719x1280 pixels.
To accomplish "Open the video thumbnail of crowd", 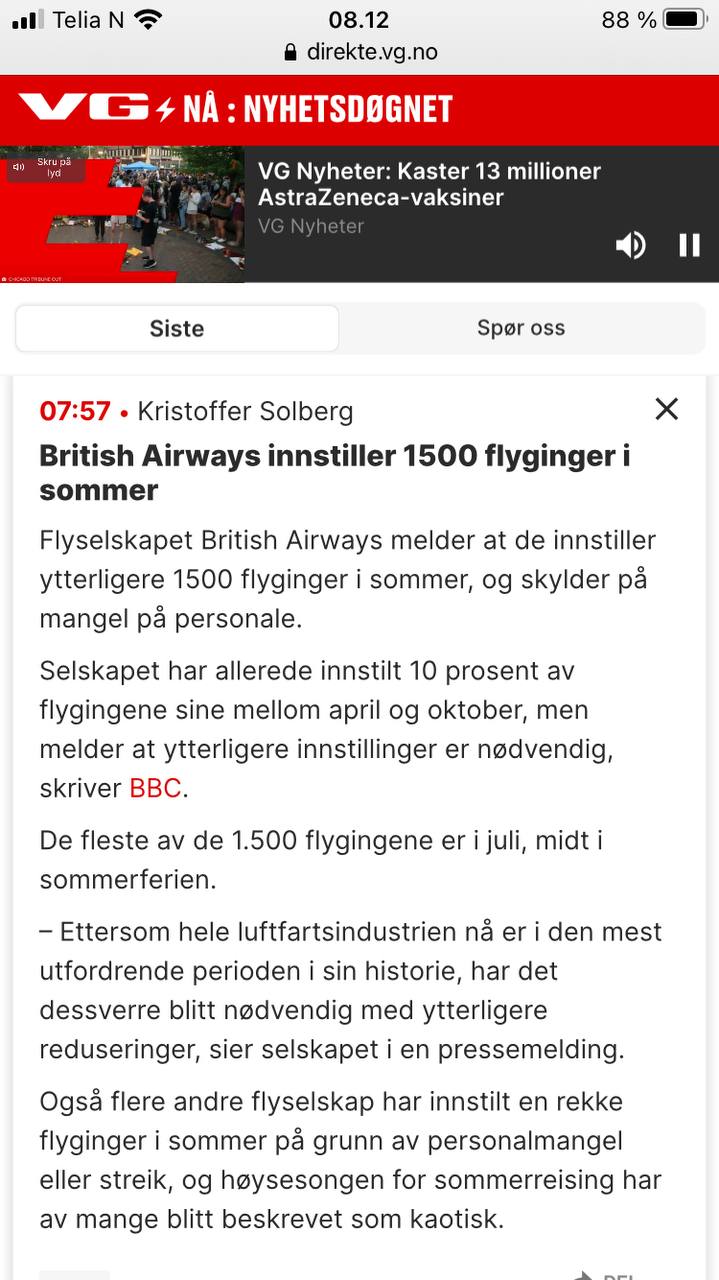I will 122,214.
